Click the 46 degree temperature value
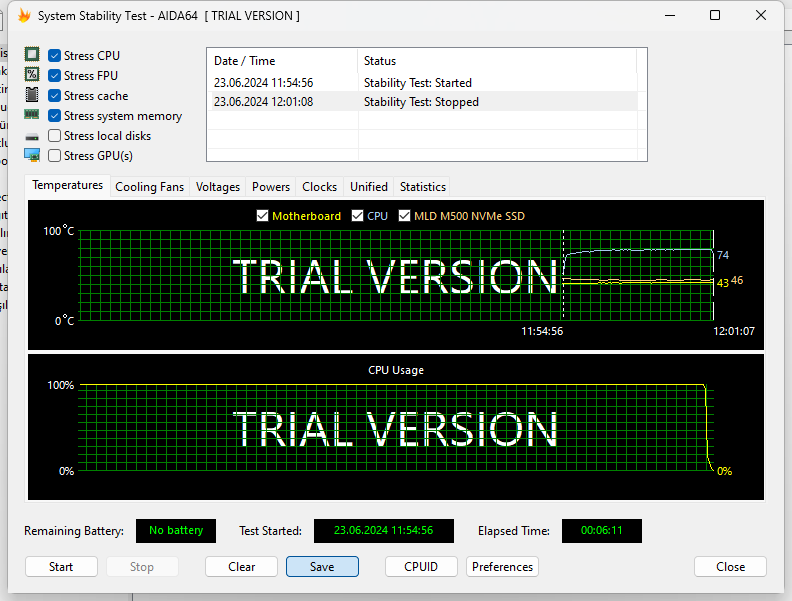This screenshot has height=601, width=792. tap(737, 280)
